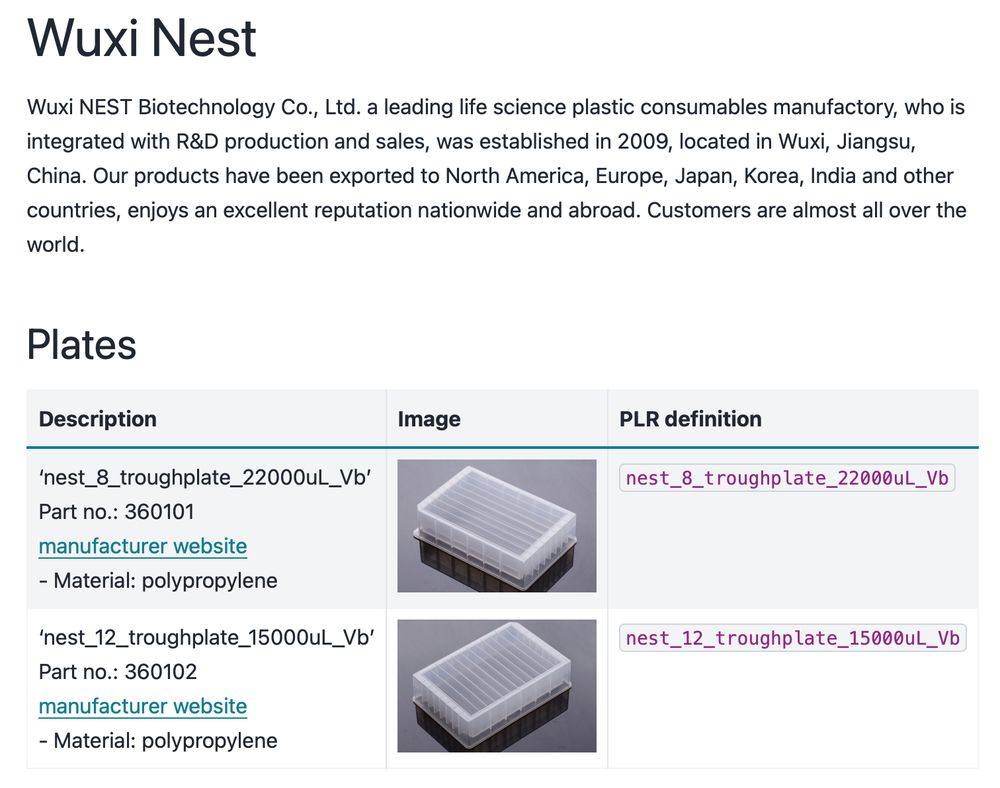Click the Plates section heading
The width and height of the screenshot is (1000, 788).
82,345
